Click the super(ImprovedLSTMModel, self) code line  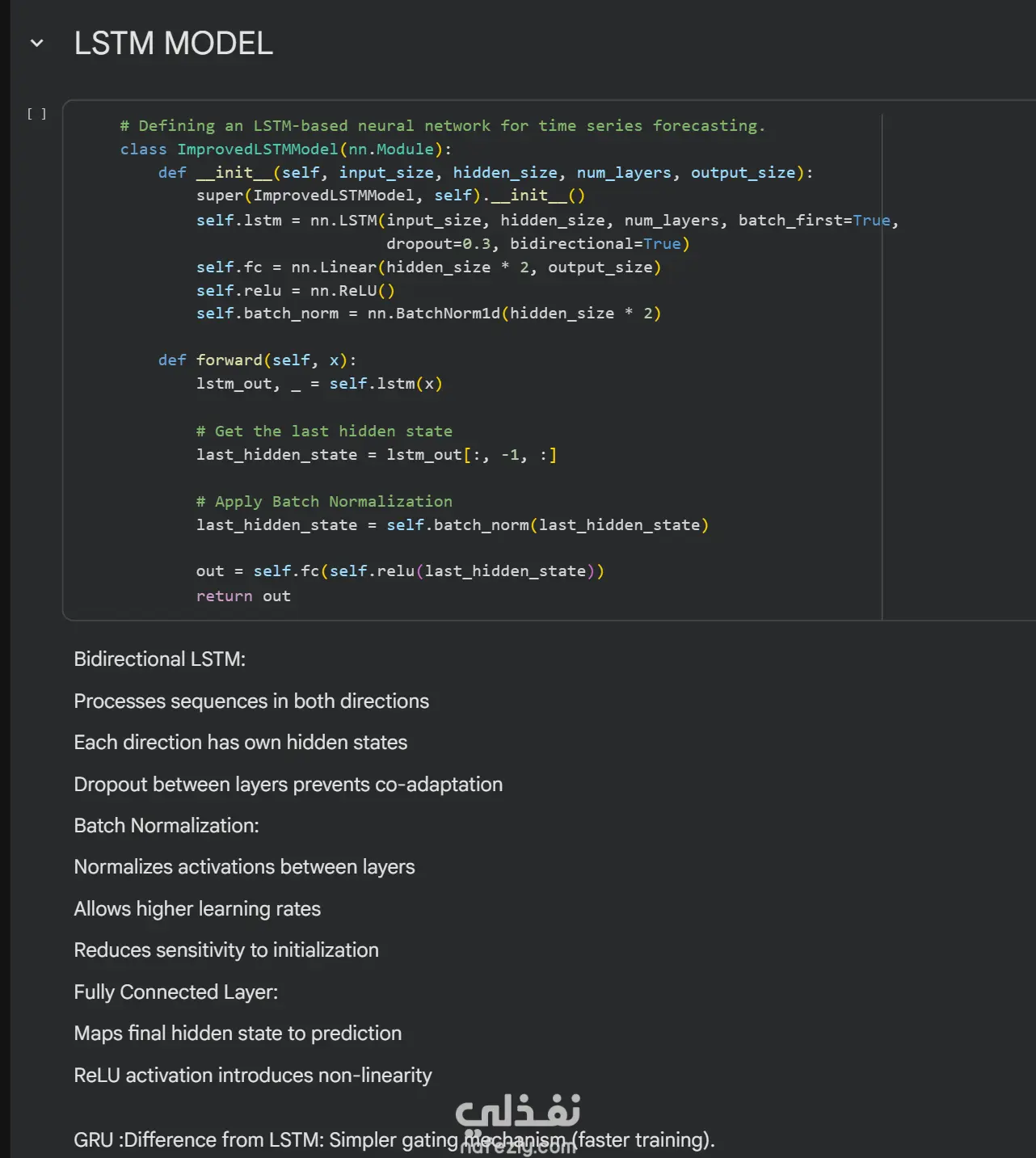click(390, 196)
